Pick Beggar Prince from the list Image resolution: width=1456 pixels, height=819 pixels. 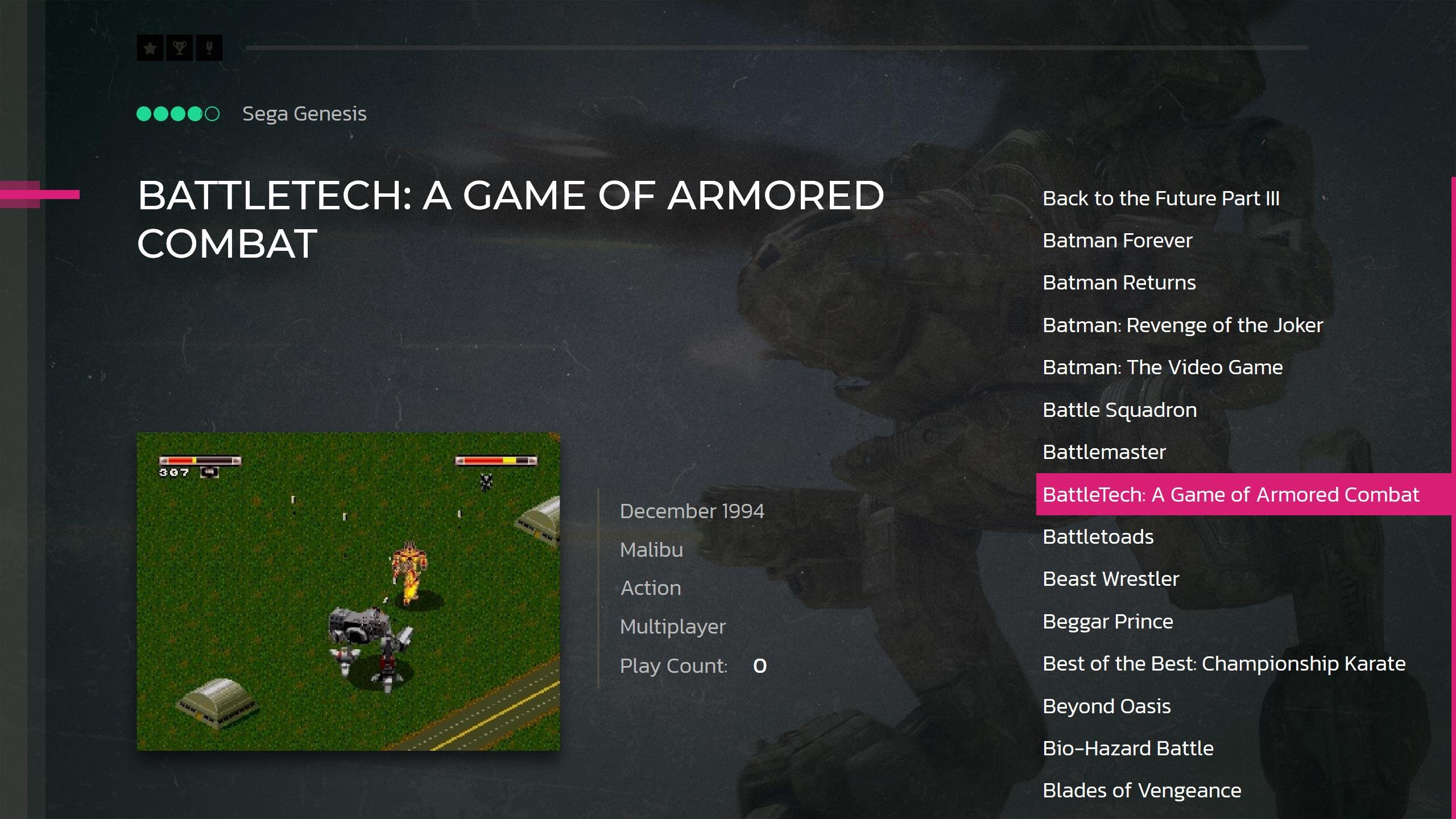click(1107, 622)
